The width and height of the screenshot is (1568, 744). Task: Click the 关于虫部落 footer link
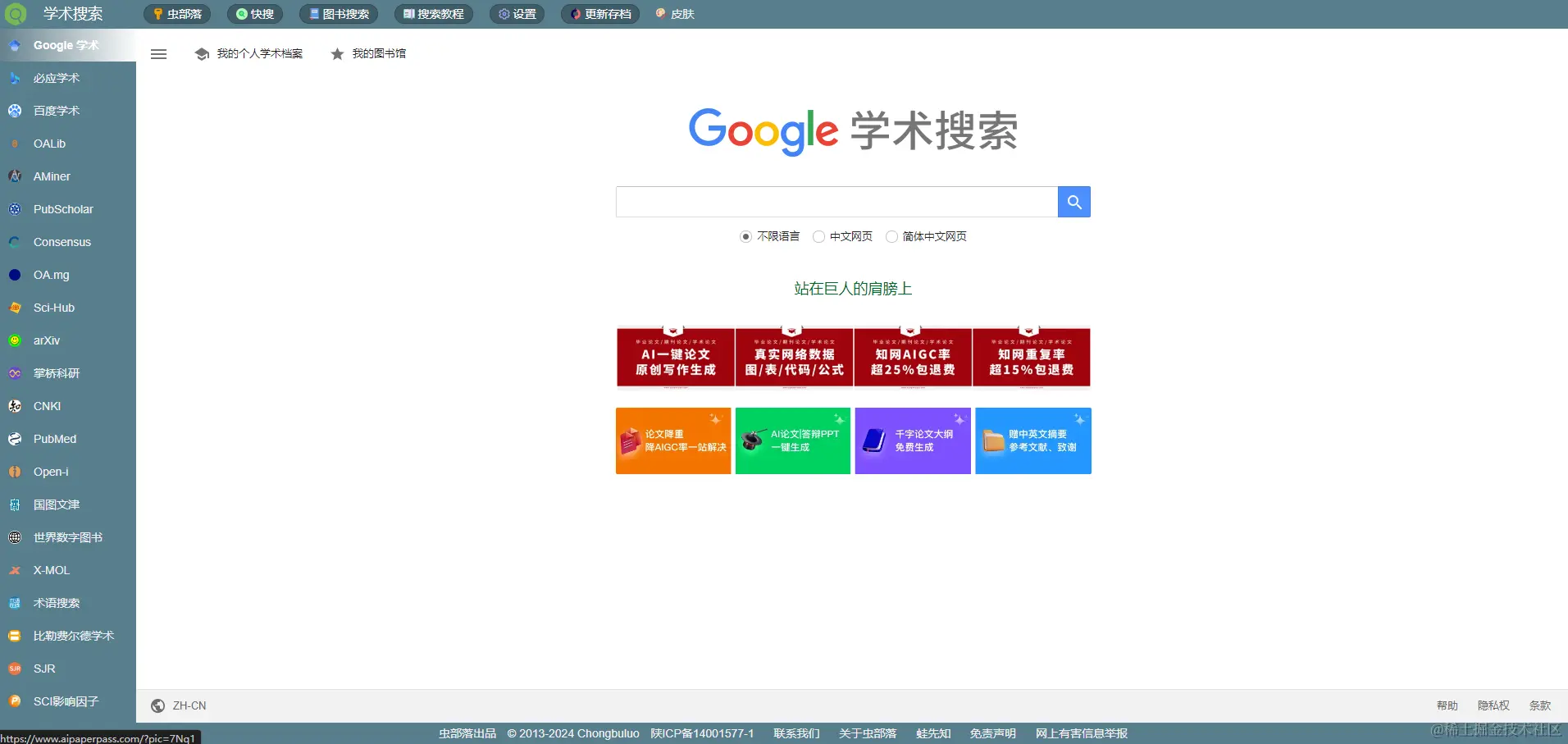pyautogui.click(x=868, y=733)
